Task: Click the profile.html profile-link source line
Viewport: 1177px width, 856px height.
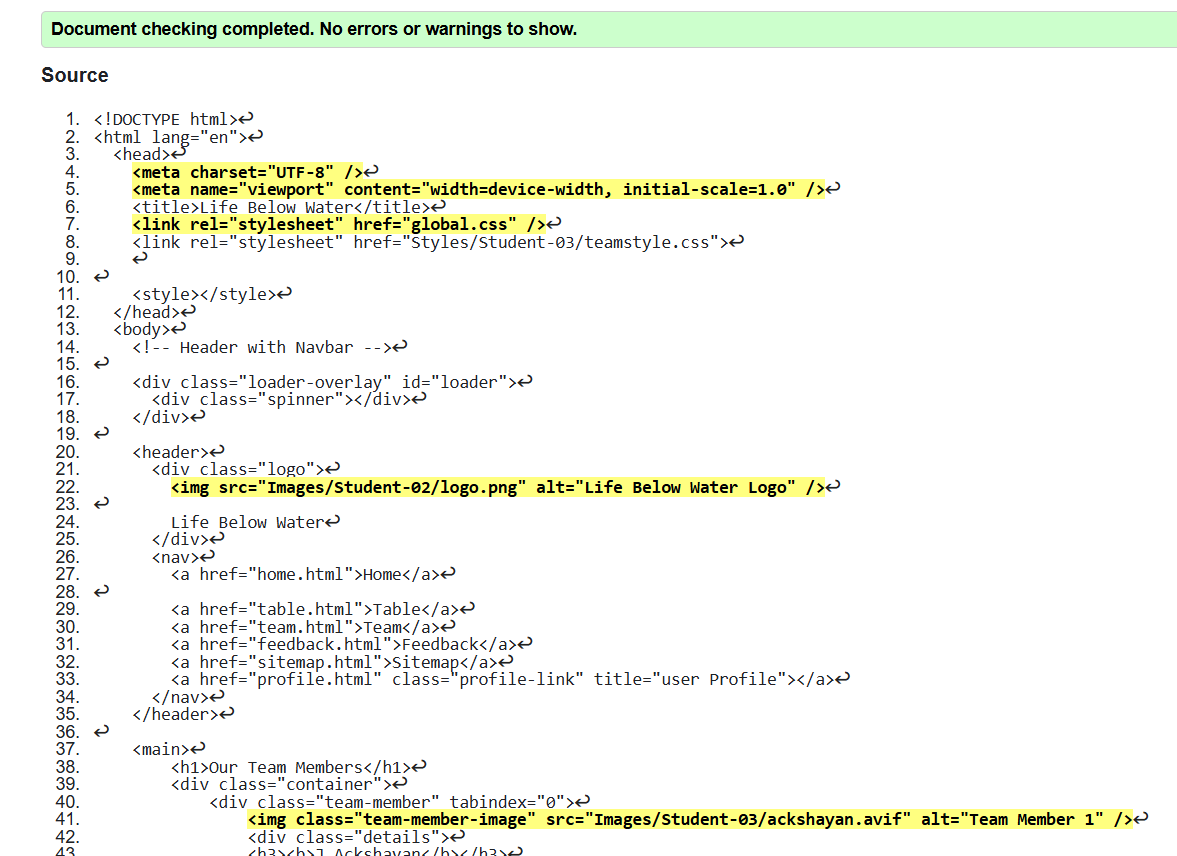Action: [x=502, y=679]
